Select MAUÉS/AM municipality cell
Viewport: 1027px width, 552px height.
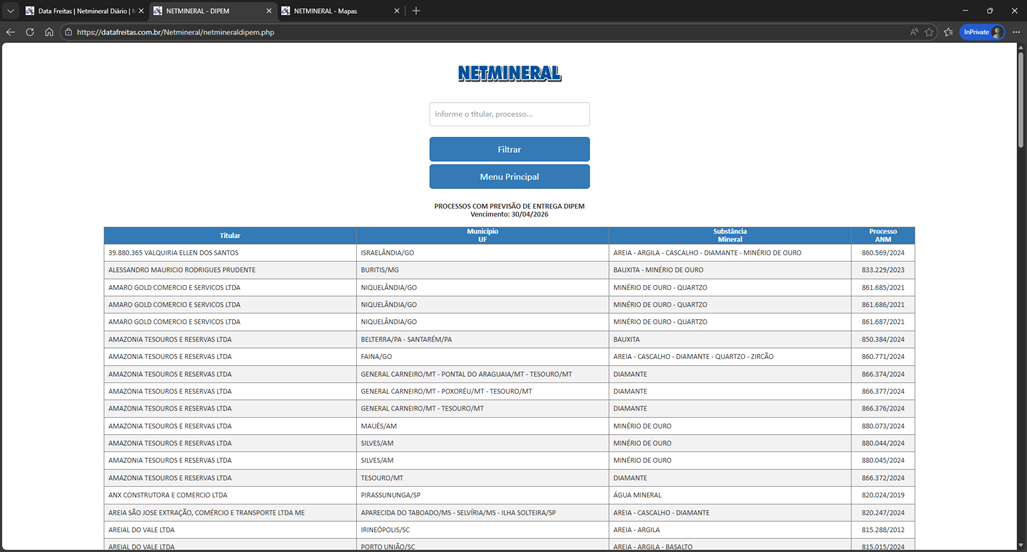point(483,426)
